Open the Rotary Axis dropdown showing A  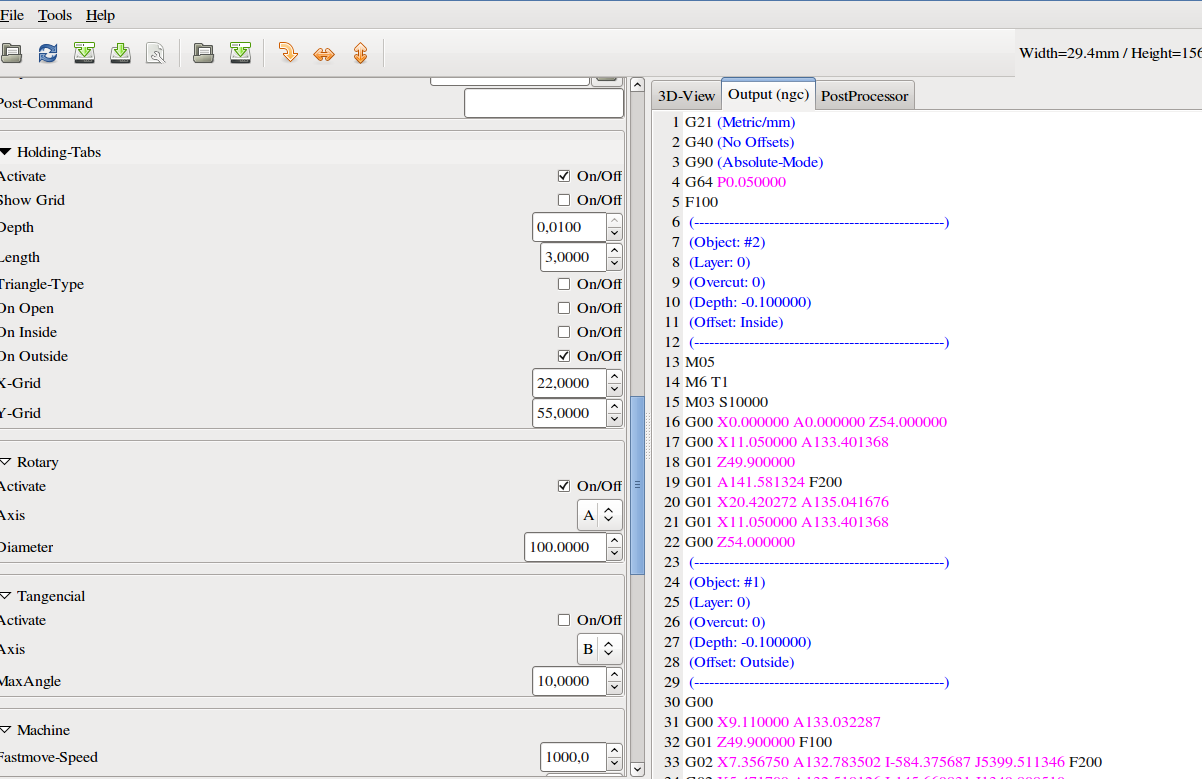(600, 515)
